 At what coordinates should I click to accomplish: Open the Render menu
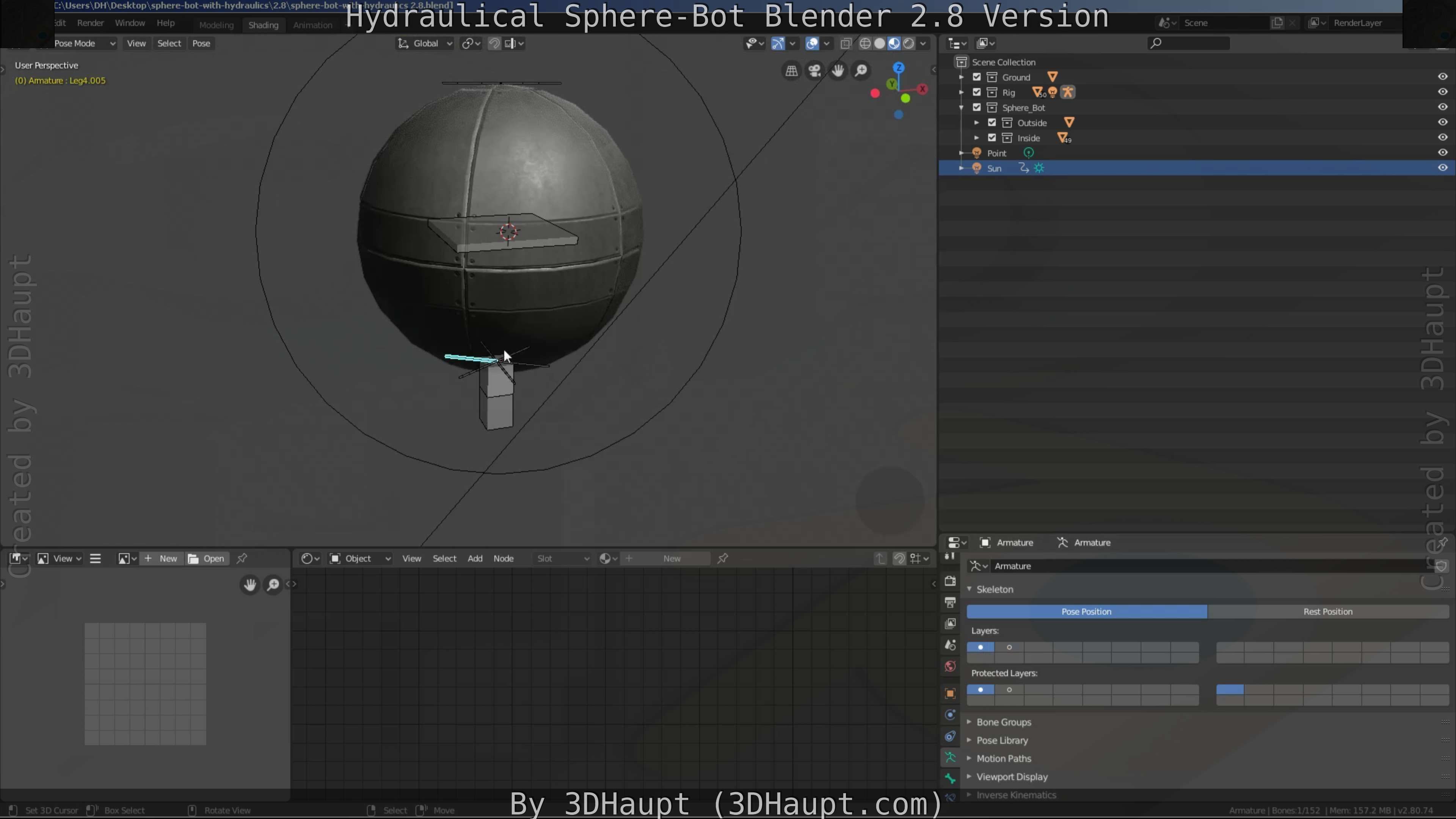[91, 23]
